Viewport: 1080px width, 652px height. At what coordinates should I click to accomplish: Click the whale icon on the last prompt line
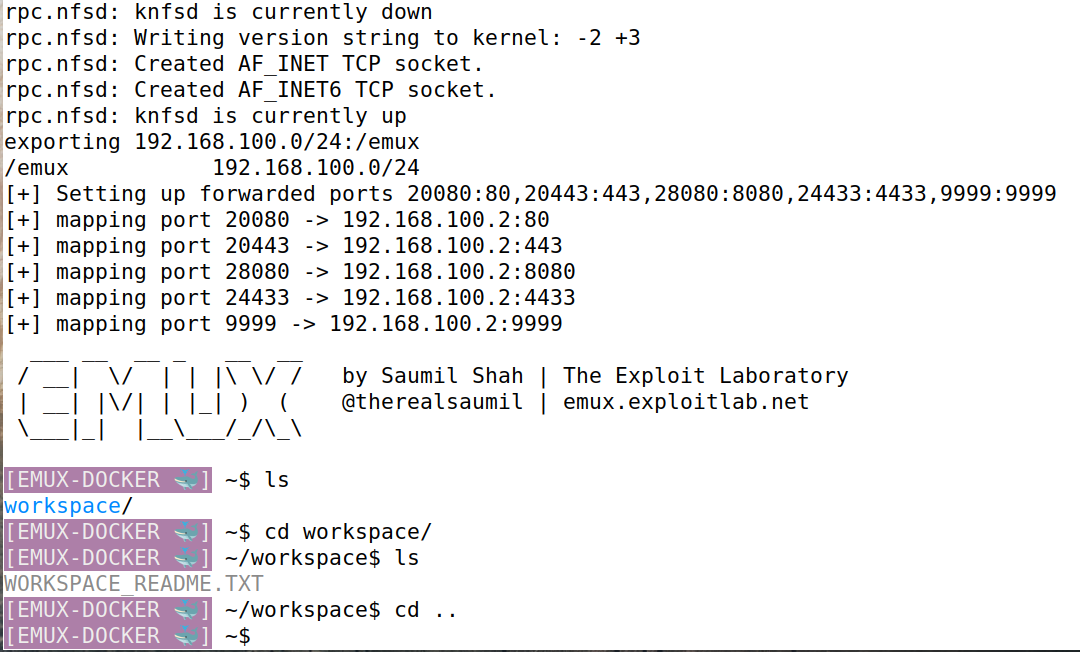pos(186,635)
